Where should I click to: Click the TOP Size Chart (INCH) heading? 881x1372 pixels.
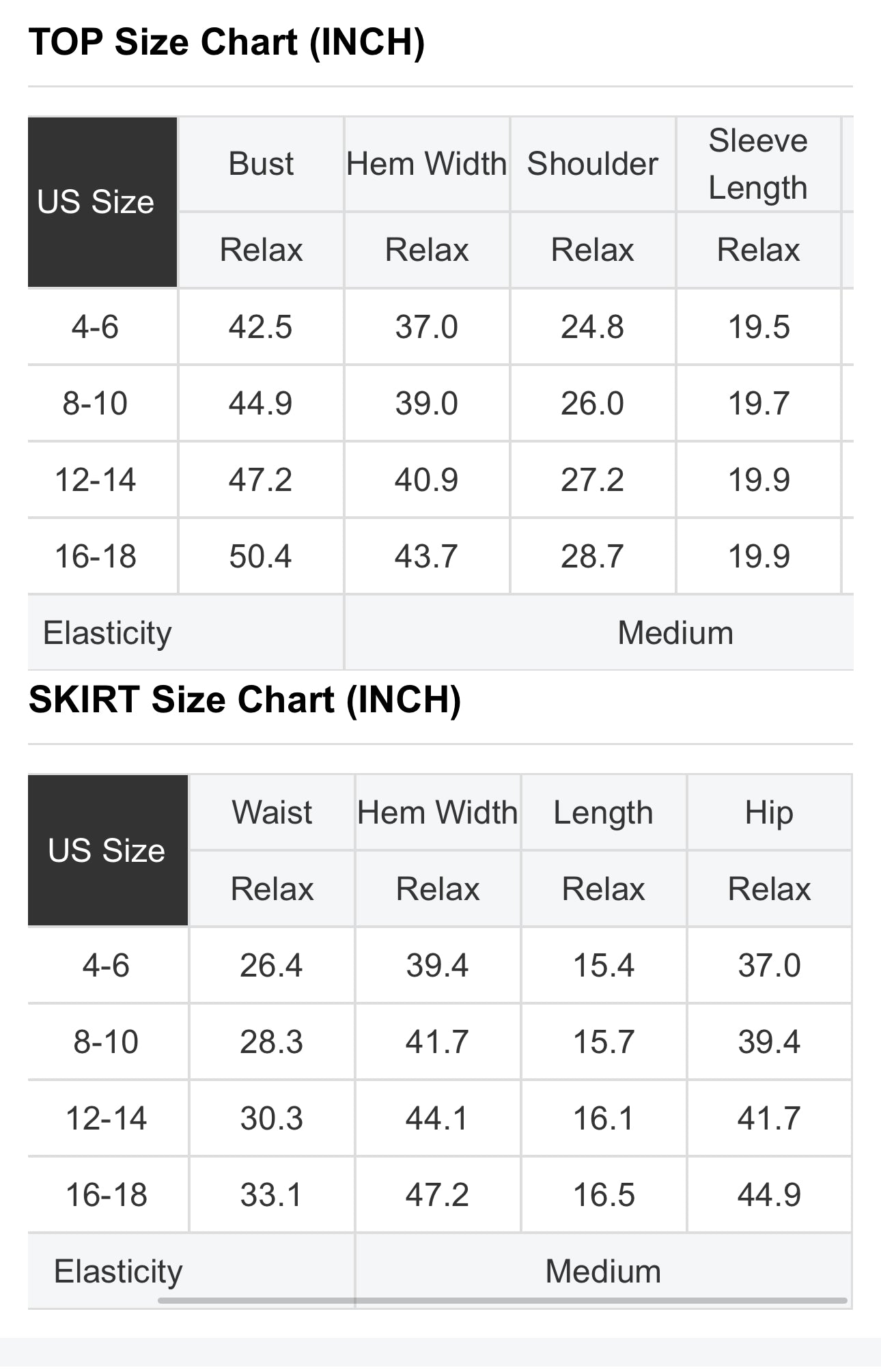point(227,42)
